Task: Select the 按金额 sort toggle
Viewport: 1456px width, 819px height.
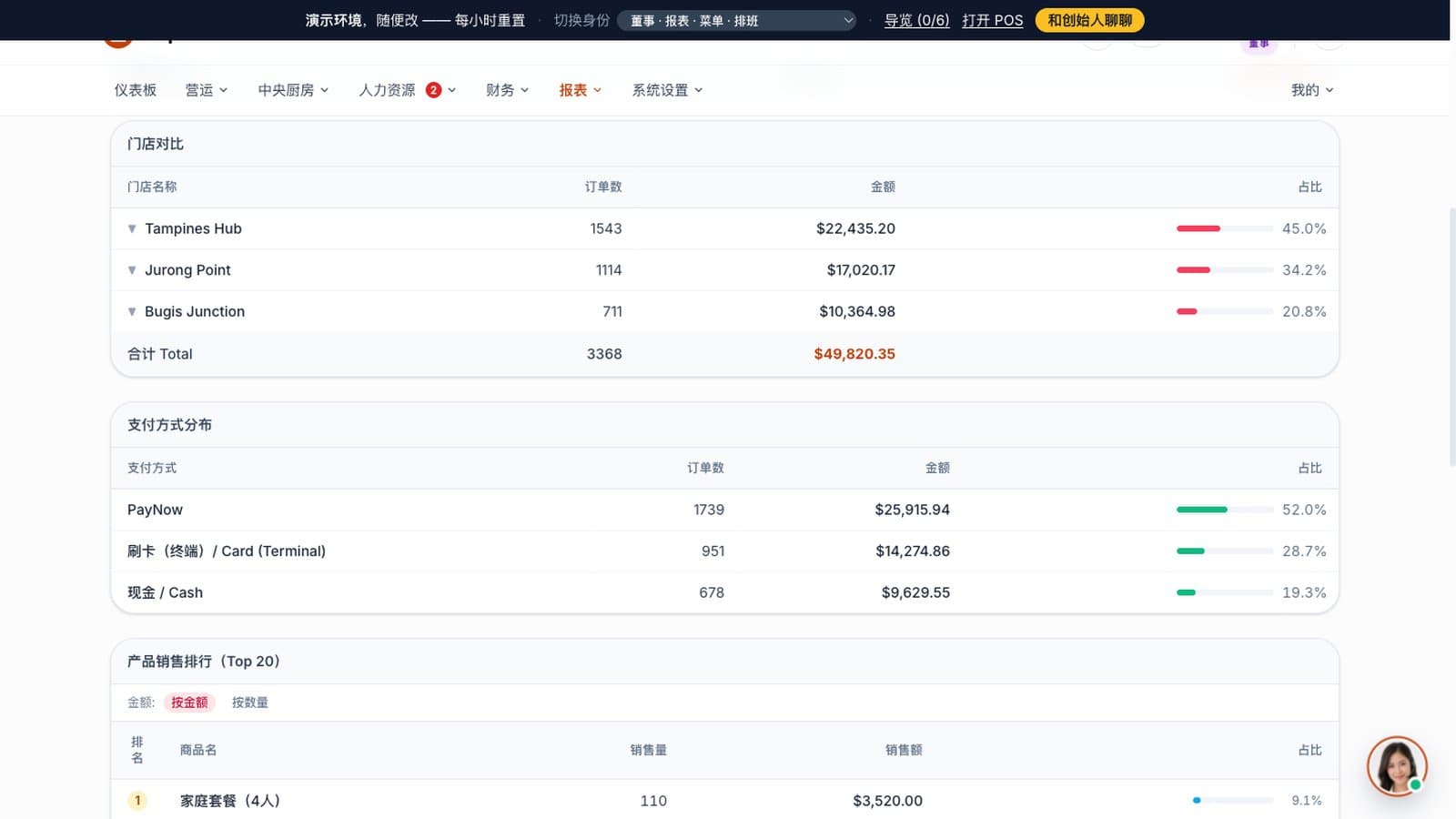Action: click(x=189, y=703)
